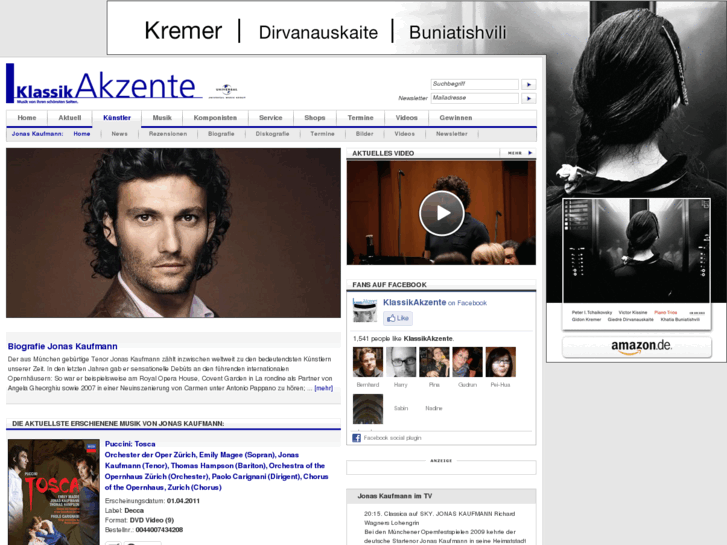Select the Termine sub-tab

[322, 134]
